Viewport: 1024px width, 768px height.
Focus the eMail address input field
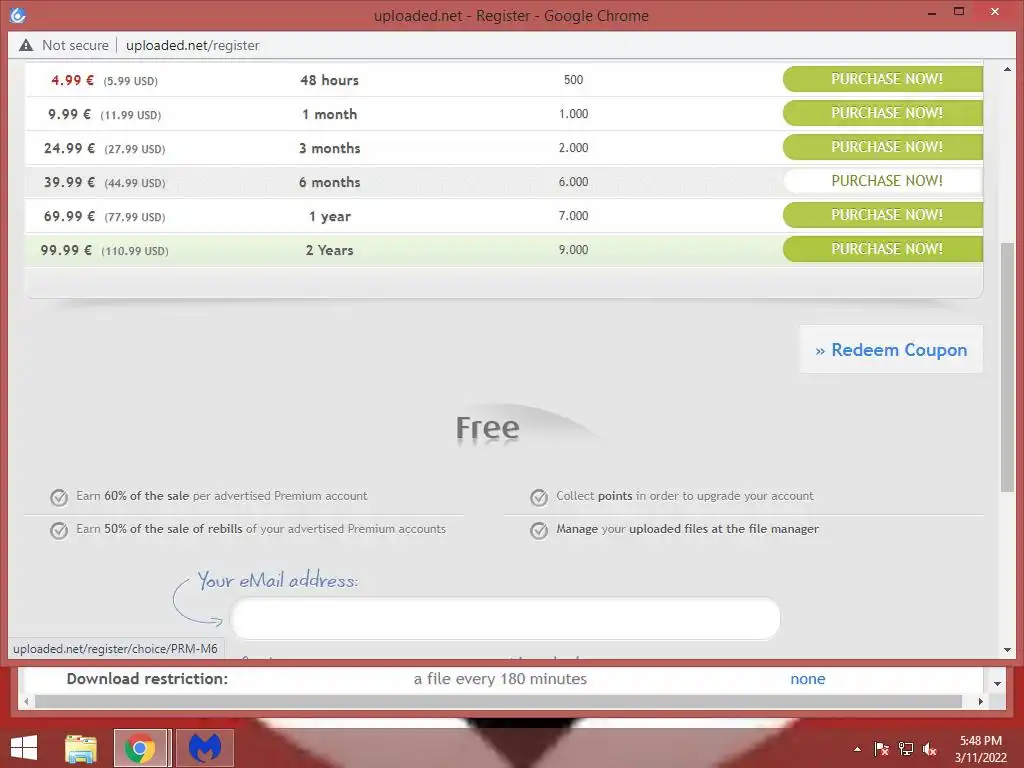point(505,618)
